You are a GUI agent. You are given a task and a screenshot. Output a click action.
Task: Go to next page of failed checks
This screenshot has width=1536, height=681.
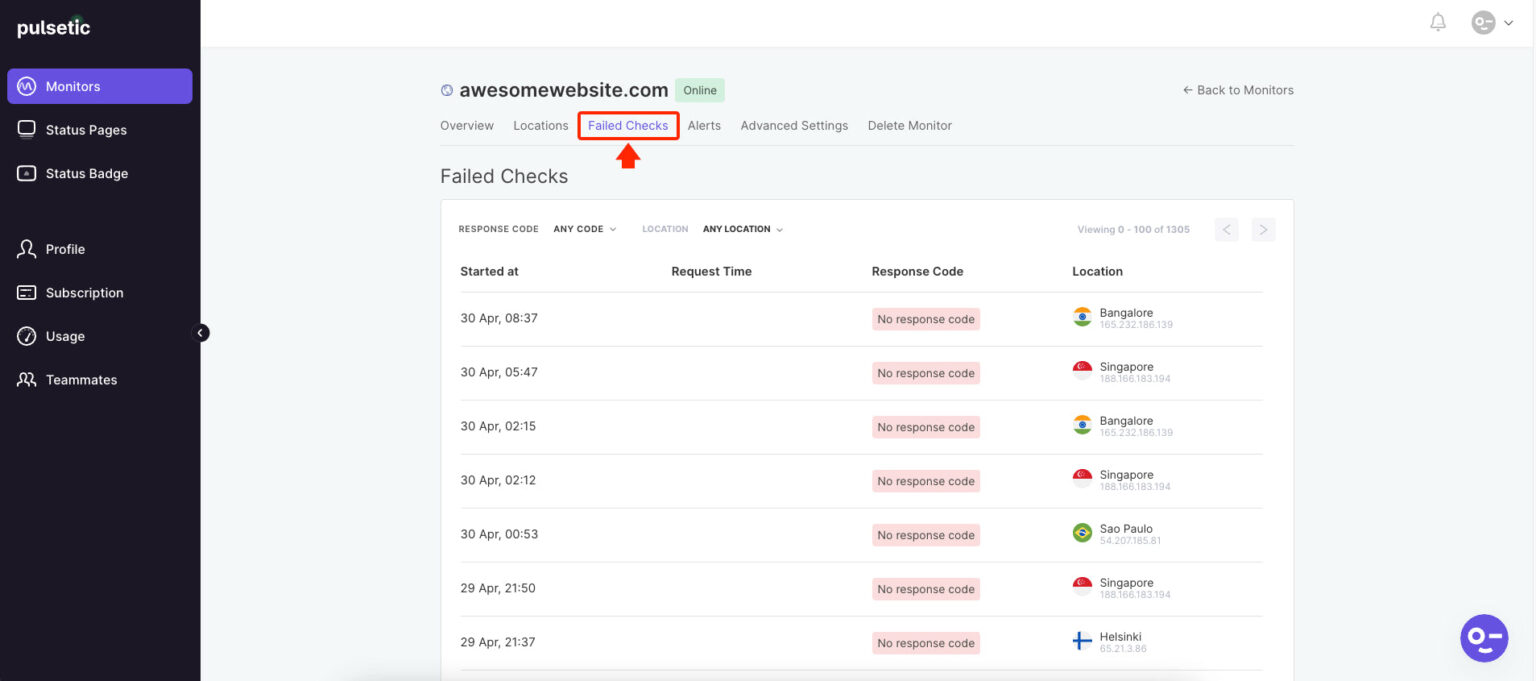point(1263,229)
